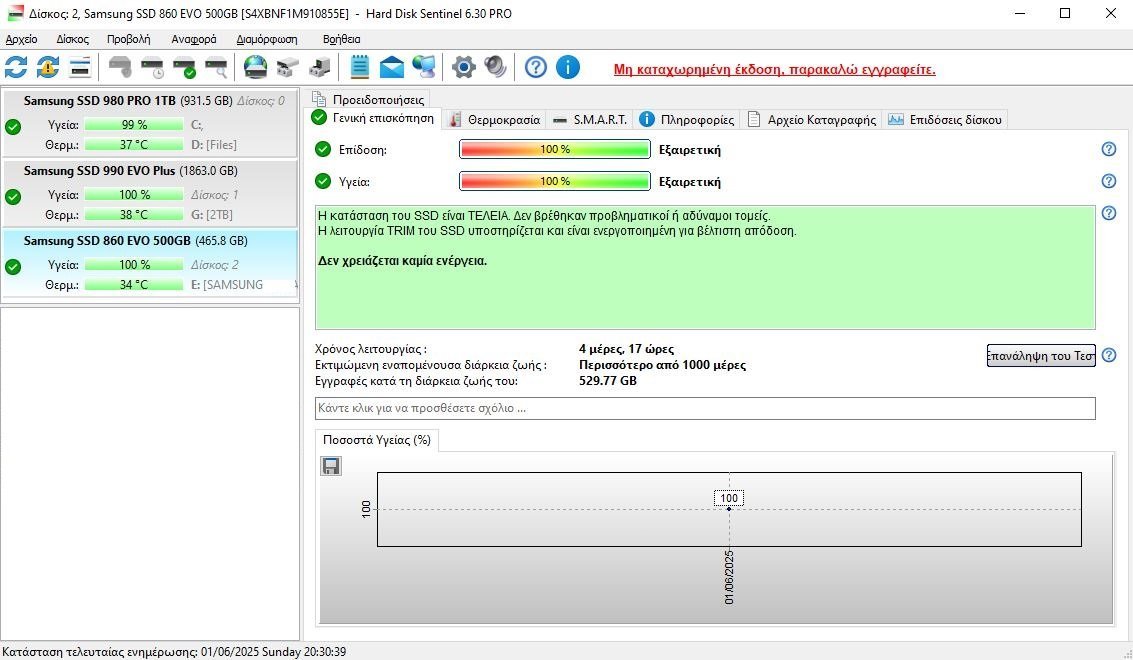Click help icon next to repeat test button
The height and width of the screenshot is (660, 1133).
tap(1108, 355)
